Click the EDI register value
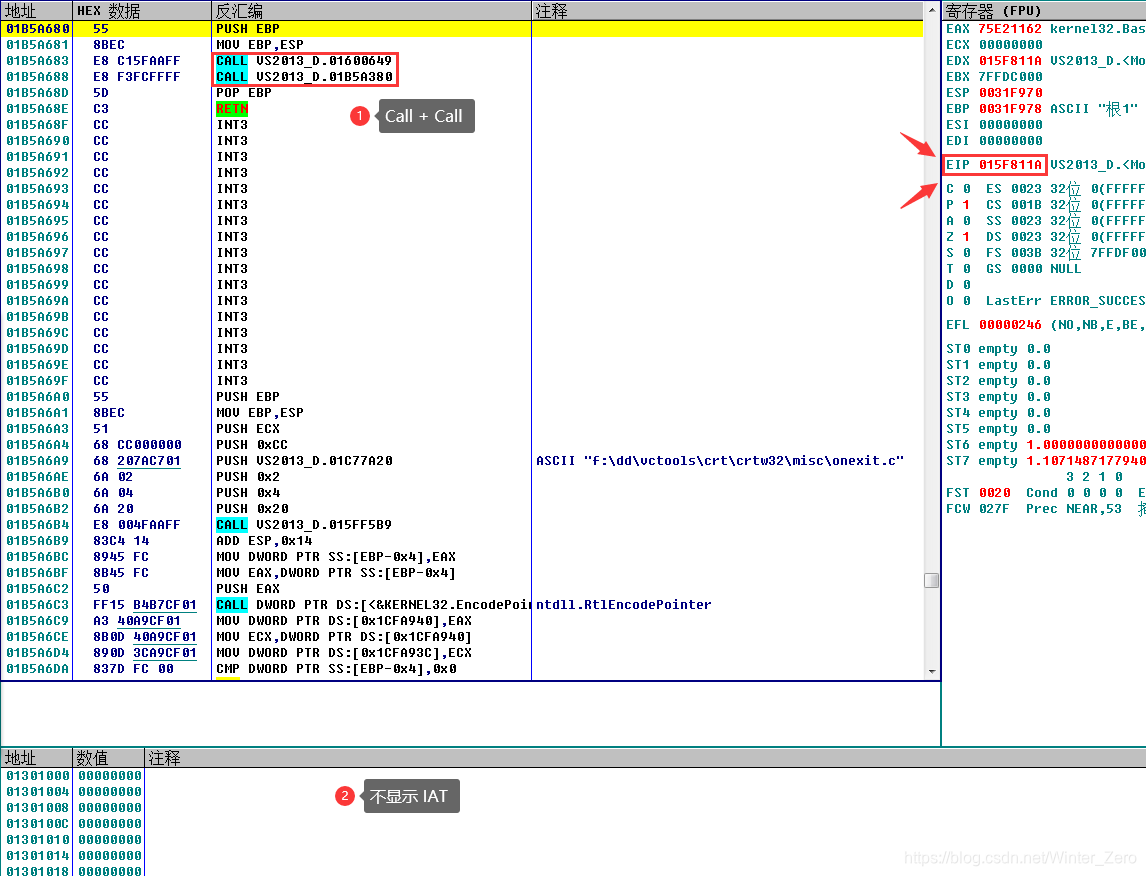The height and width of the screenshot is (876, 1146). [1010, 141]
